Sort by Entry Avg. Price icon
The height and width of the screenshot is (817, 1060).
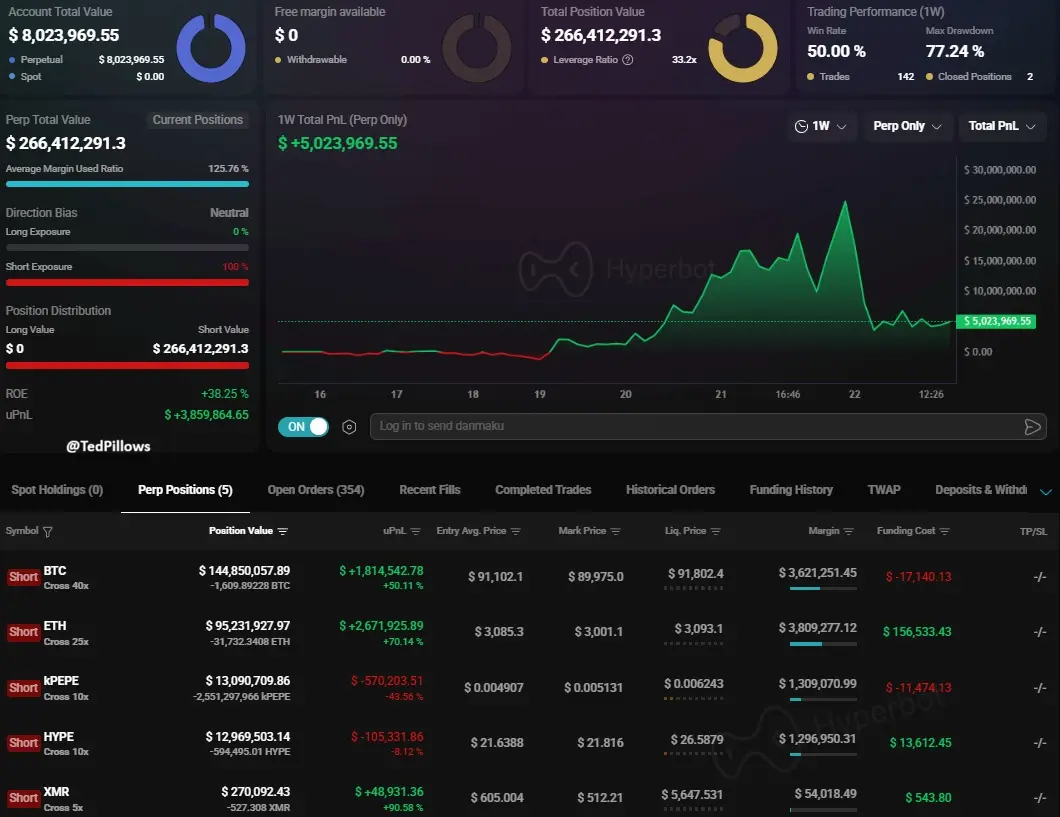(x=515, y=531)
